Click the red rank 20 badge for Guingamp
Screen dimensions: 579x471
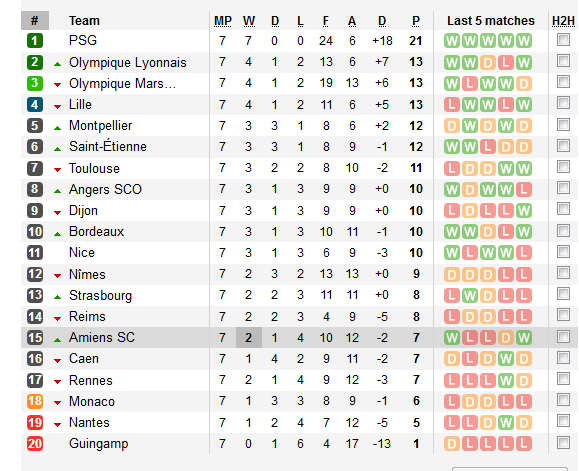tap(35, 443)
